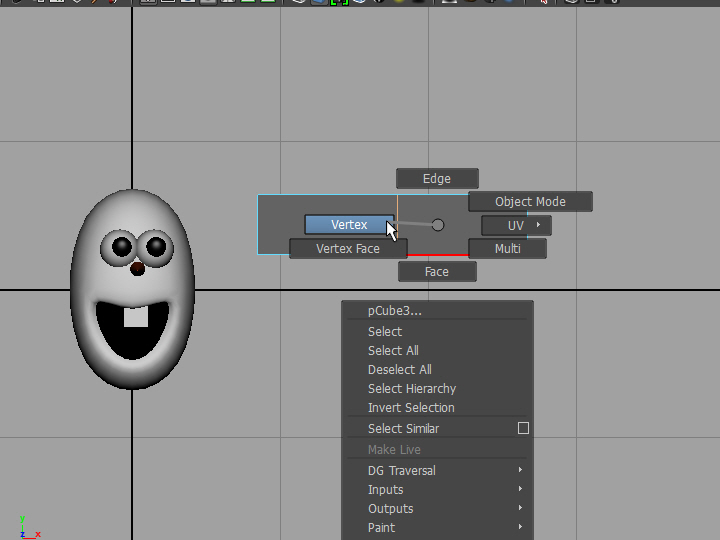This screenshot has height=540, width=720.
Task: Click Select in the context menu
Action: [x=385, y=332]
